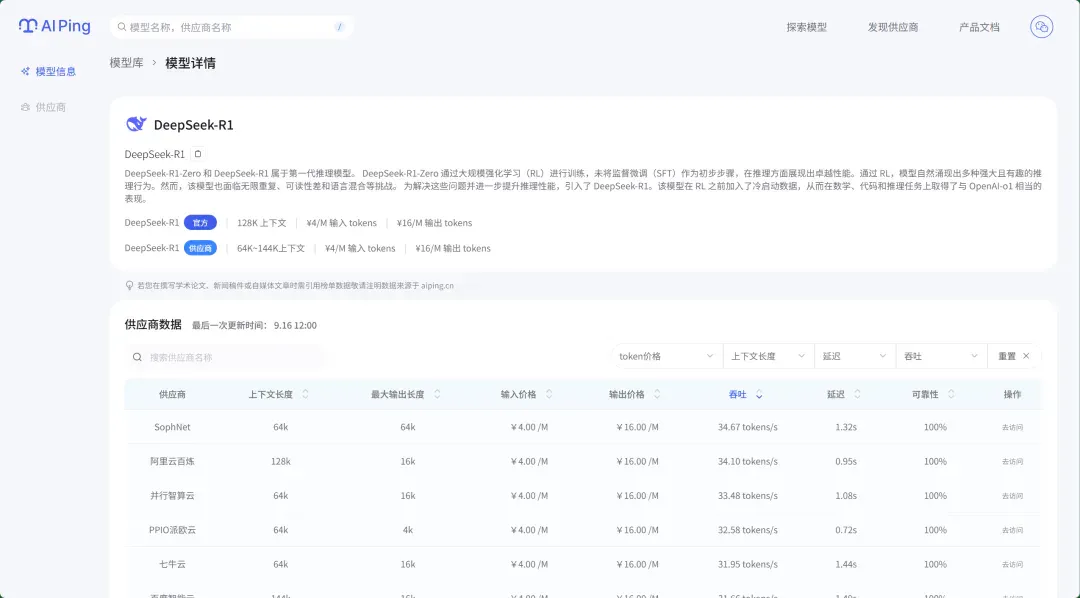1080x598 pixels.
Task: Toggle reliability column sorting
Action: click(951, 394)
